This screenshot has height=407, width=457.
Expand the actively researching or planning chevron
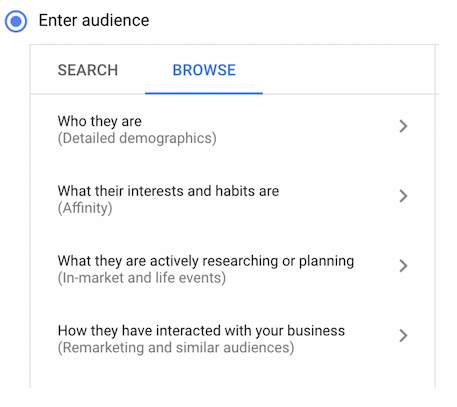(403, 266)
